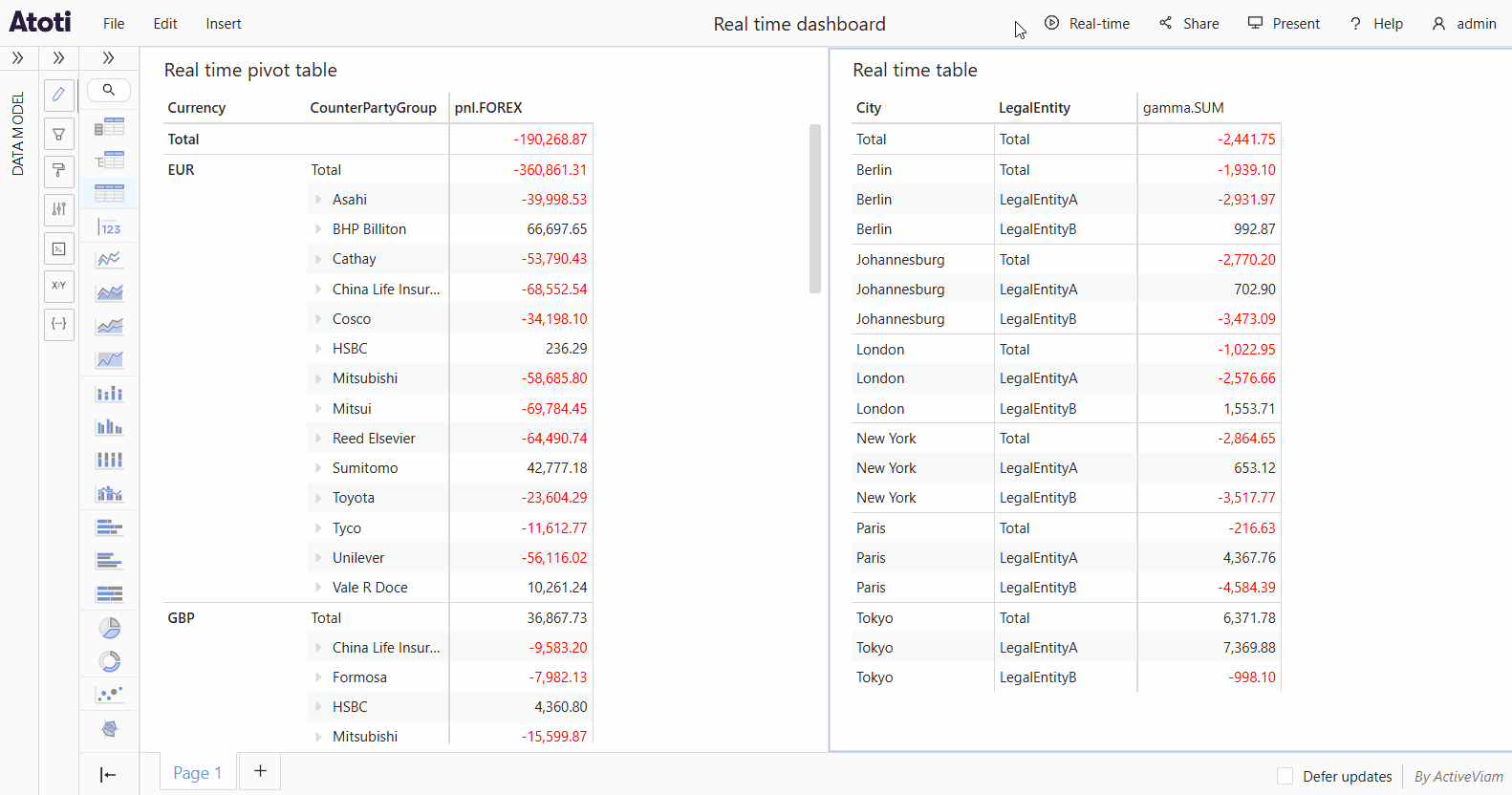Screen dimensions: 1512x795
Task: Toggle the Defer updates checkbox
Action: coord(1285,776)
